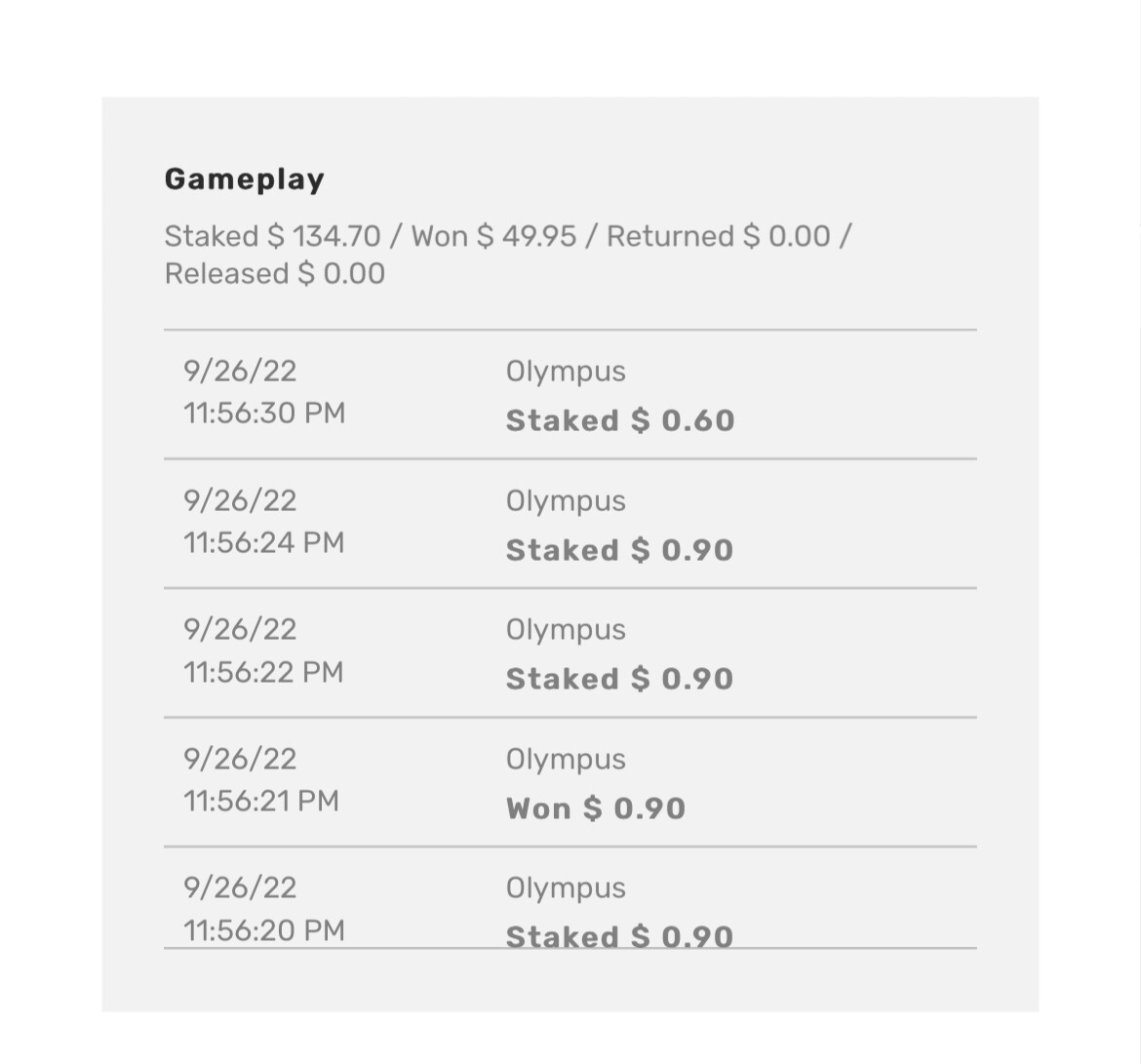Click the Staked $ 0.90 amount at 11:56:24 PM
Viewport: 1141px width, 1064px height.
point(619,550)
